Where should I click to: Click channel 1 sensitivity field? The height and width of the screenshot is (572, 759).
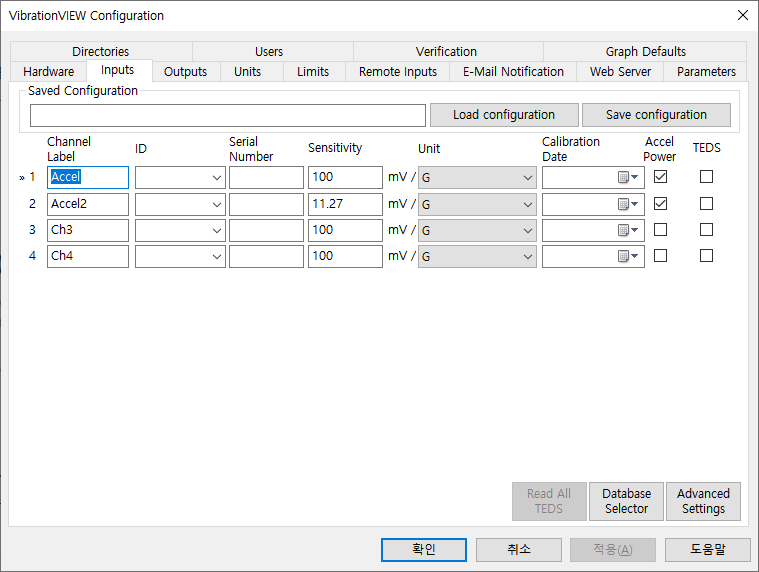(x=345, y=178)
